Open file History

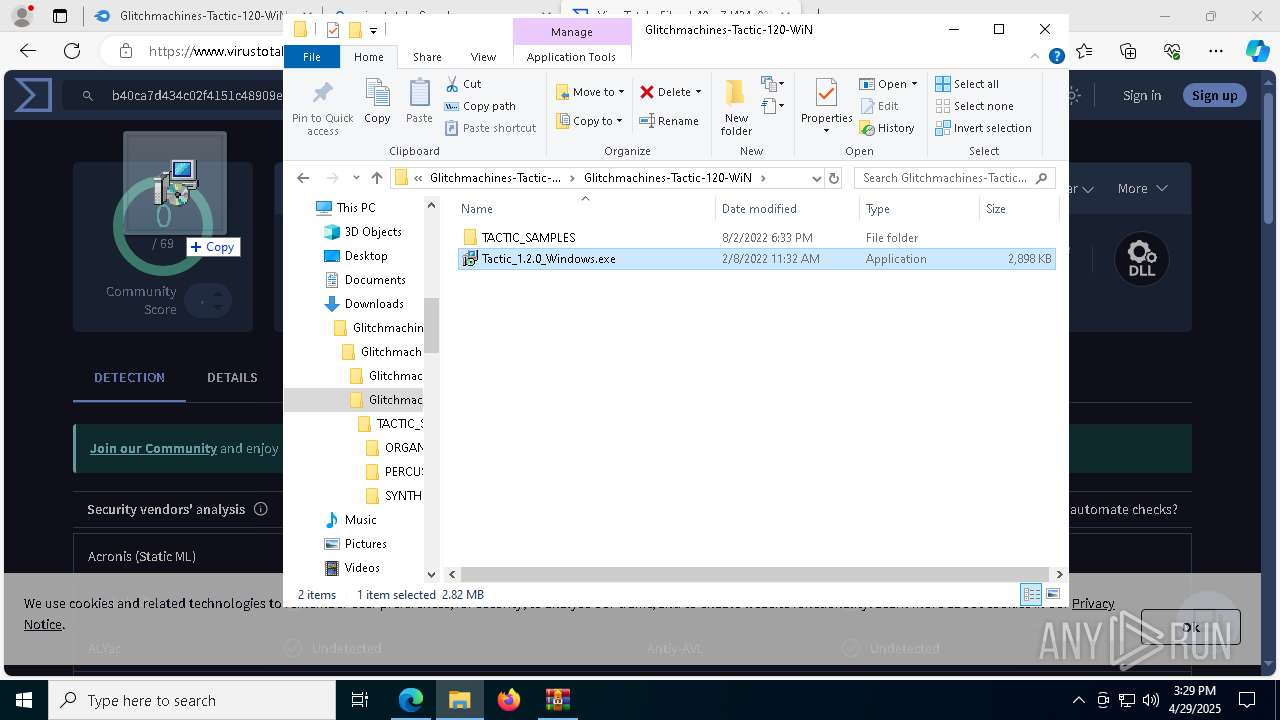887,128
